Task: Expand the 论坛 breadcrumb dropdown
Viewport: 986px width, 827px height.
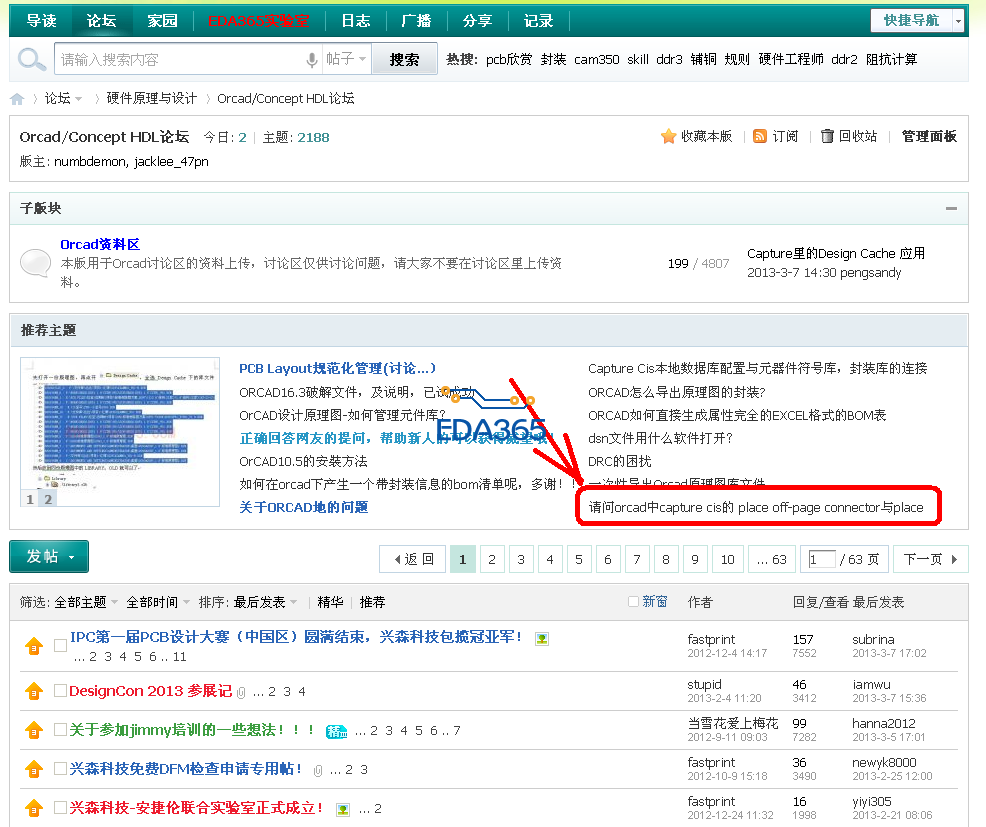Action: click(78, 99)
